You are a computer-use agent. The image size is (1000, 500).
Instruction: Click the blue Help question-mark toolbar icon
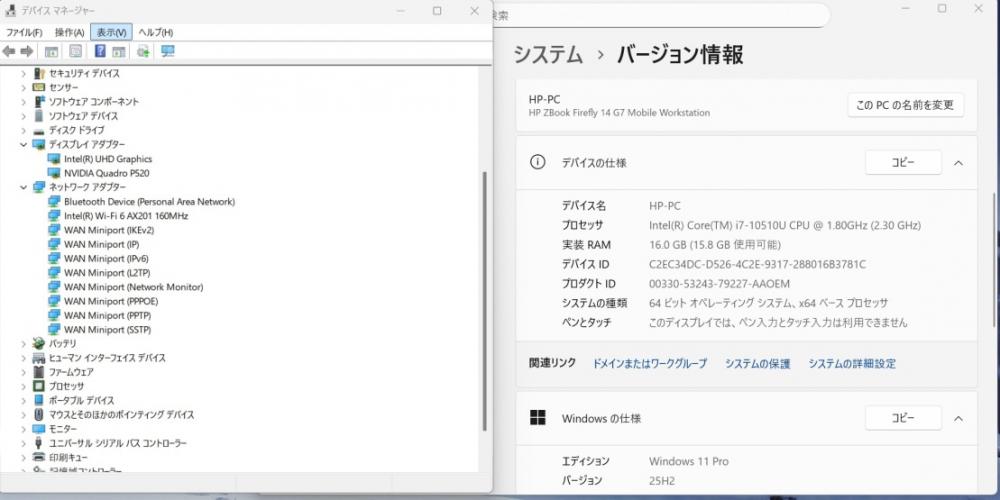pos(100,51)
